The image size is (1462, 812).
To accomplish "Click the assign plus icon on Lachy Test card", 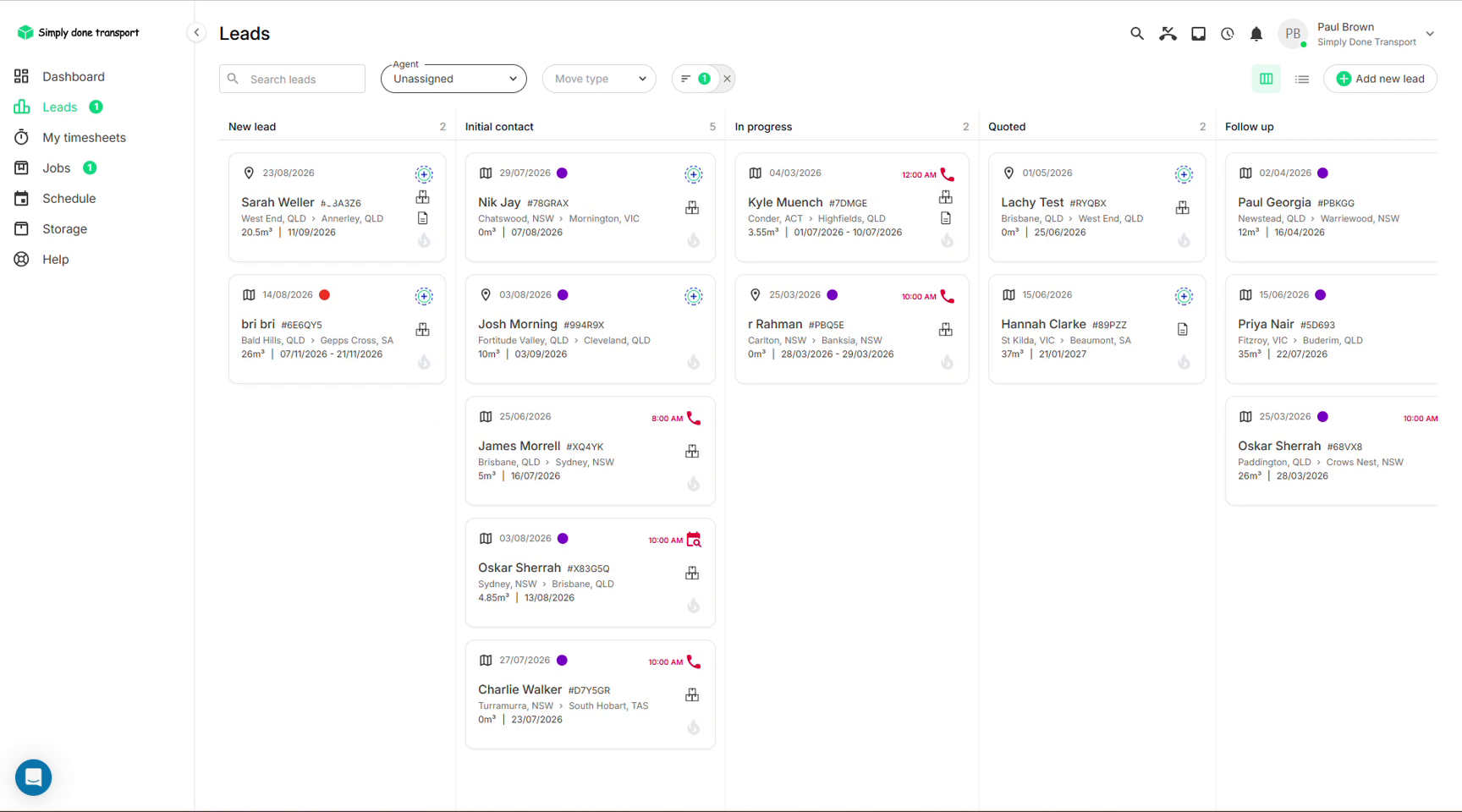I will pyautogui.click(x=1184, y=174).
